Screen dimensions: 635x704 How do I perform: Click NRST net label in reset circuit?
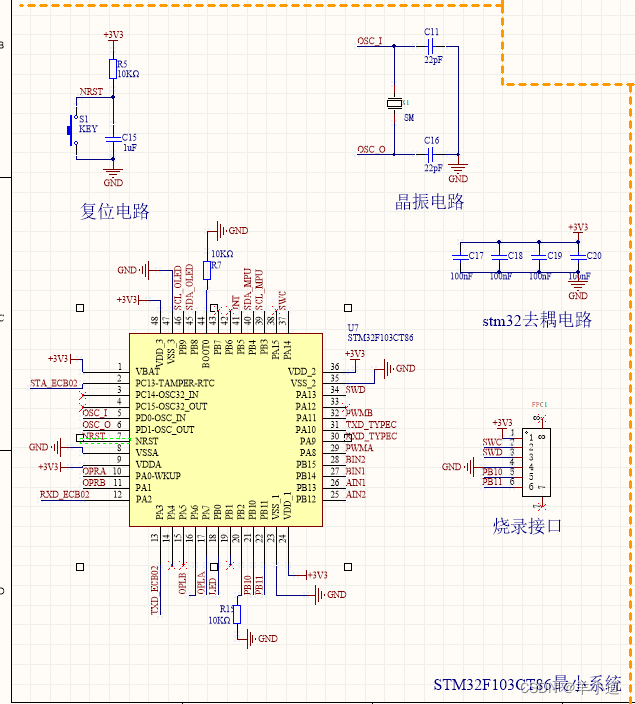pyautogui.click(x=91, y=92)
